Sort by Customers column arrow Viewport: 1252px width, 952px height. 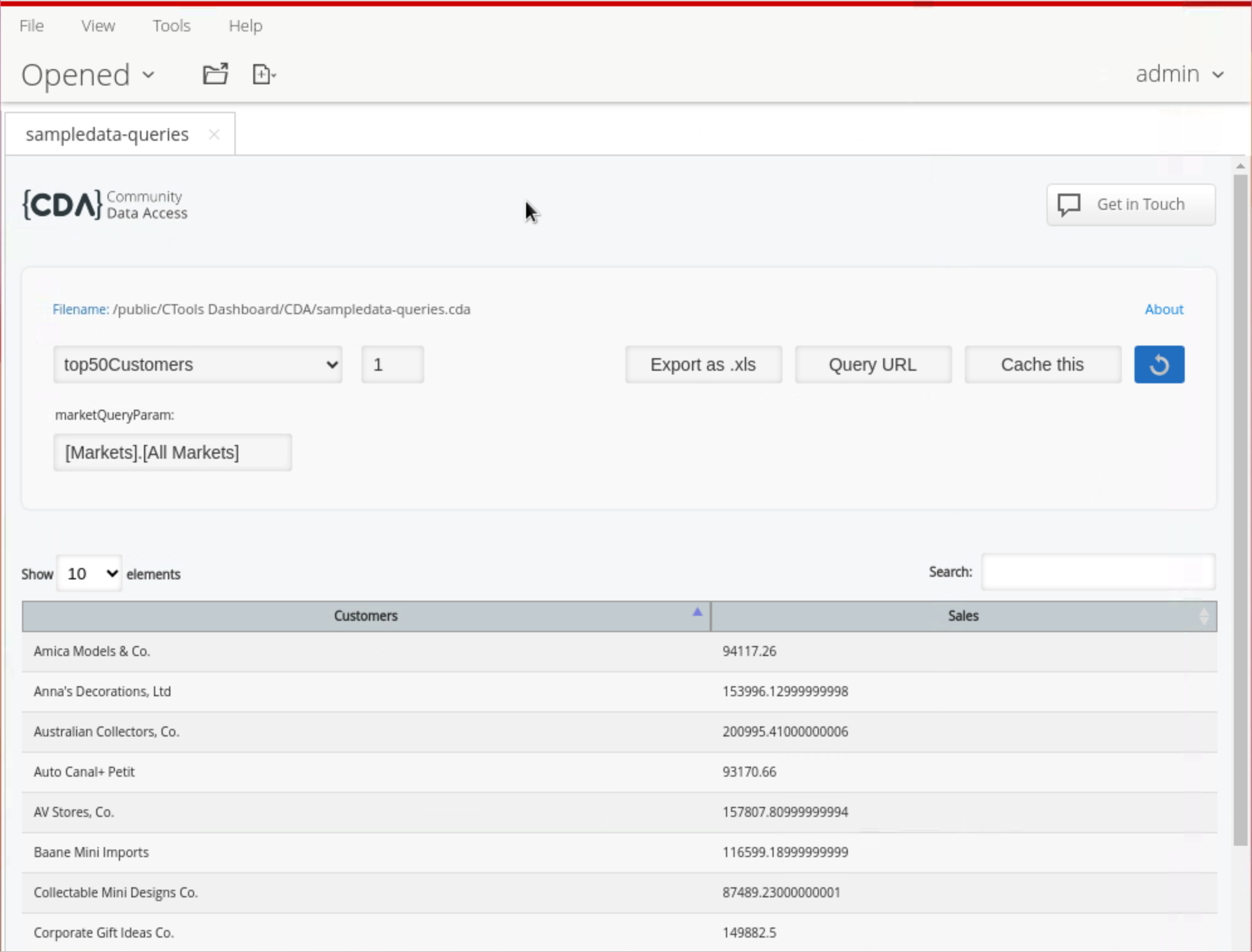pyautogui.click(x=697, y=612)
